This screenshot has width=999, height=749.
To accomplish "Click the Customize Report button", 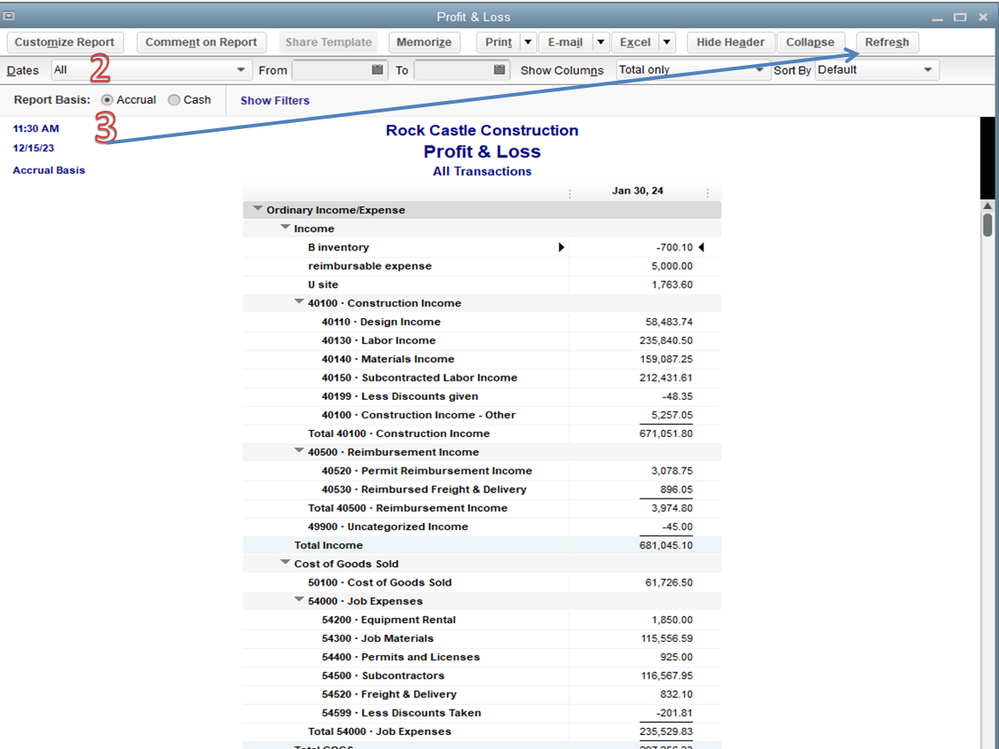I will point(64,42).
